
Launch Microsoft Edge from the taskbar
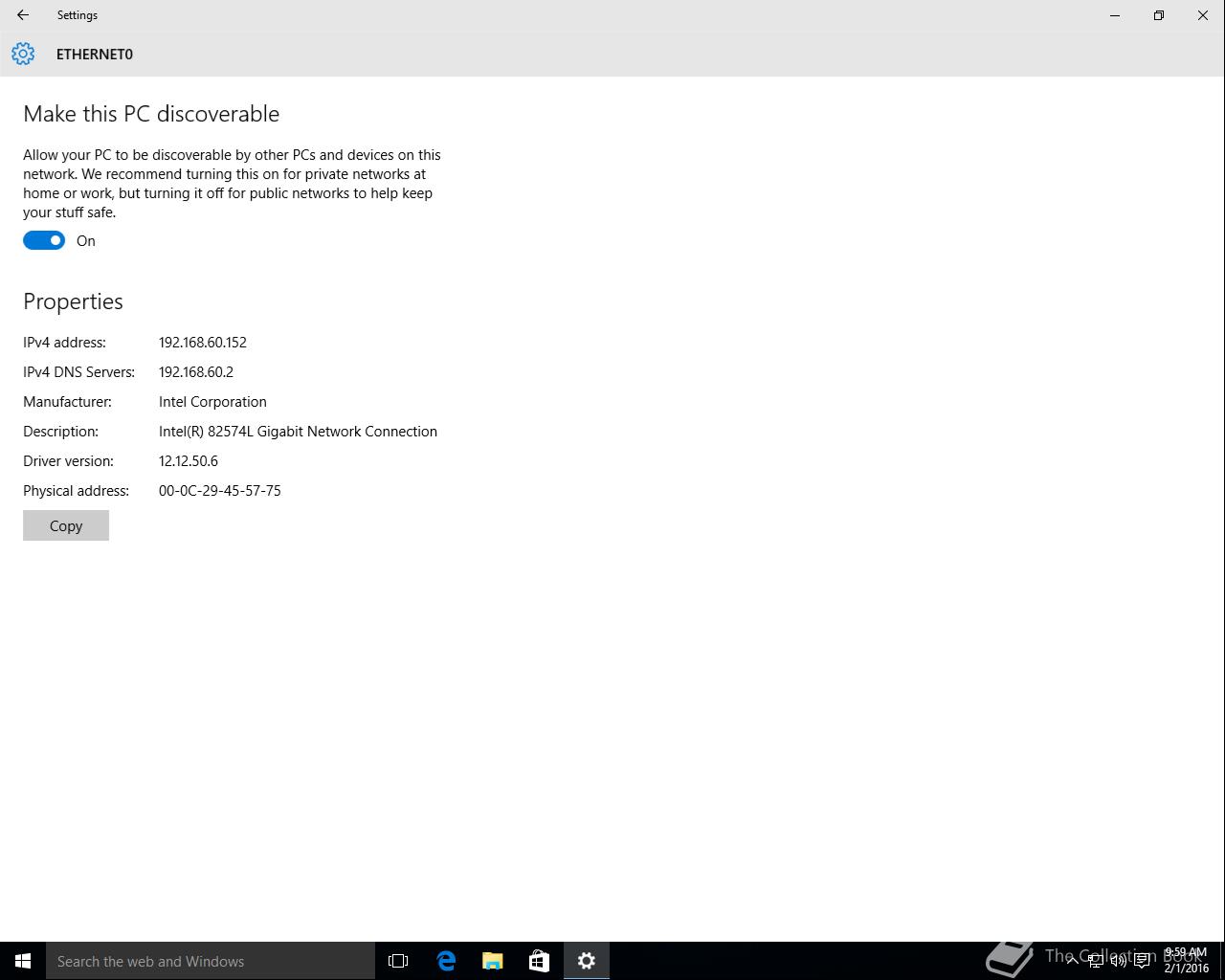pos(446,961)
